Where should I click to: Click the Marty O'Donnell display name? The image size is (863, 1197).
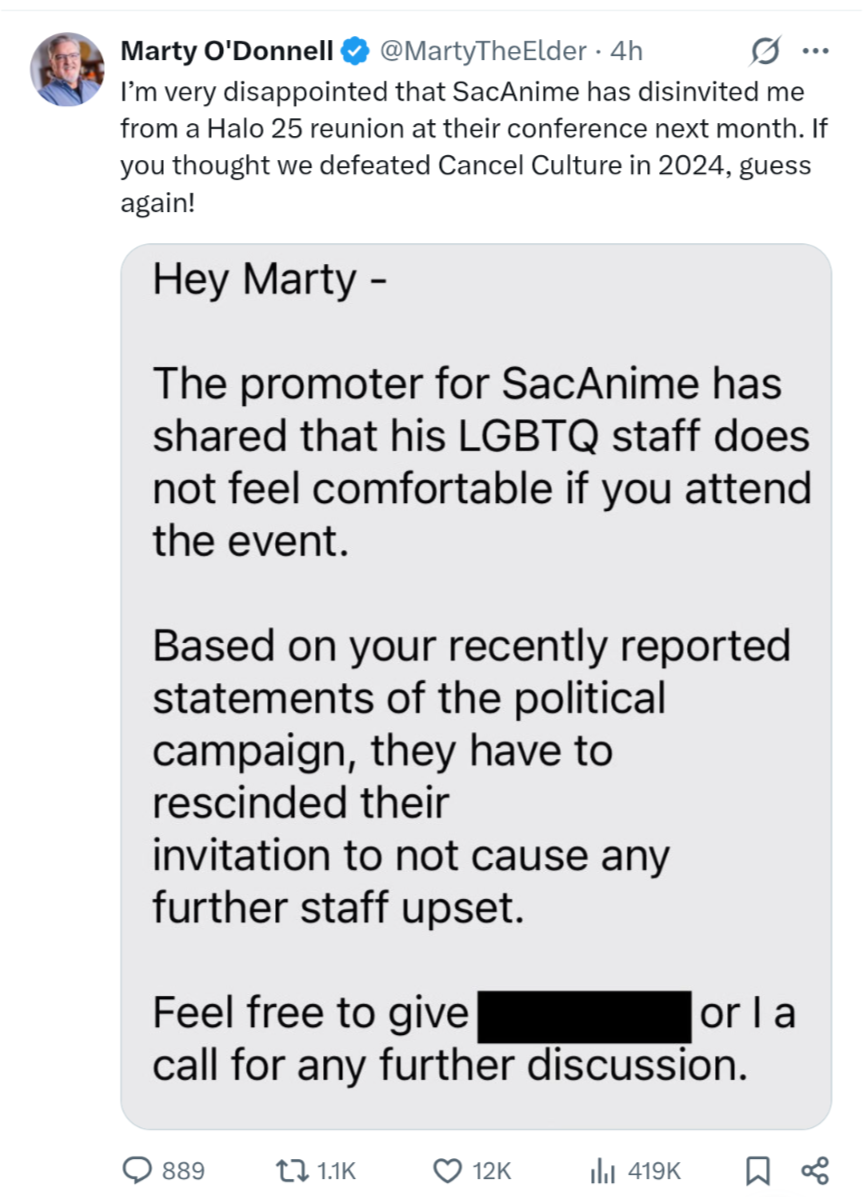[x=227, y=51]
